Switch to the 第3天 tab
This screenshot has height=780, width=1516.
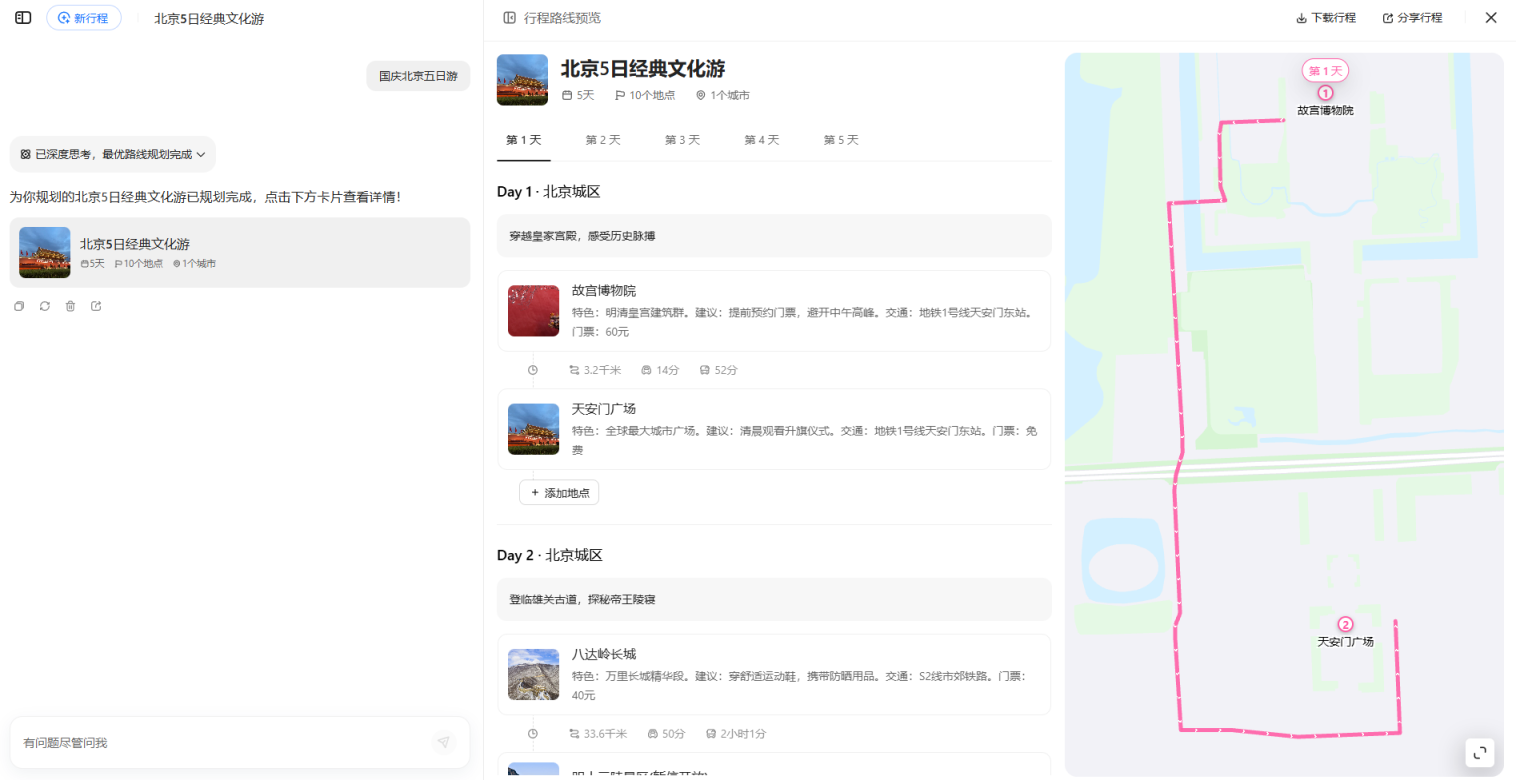pos(682,140)
